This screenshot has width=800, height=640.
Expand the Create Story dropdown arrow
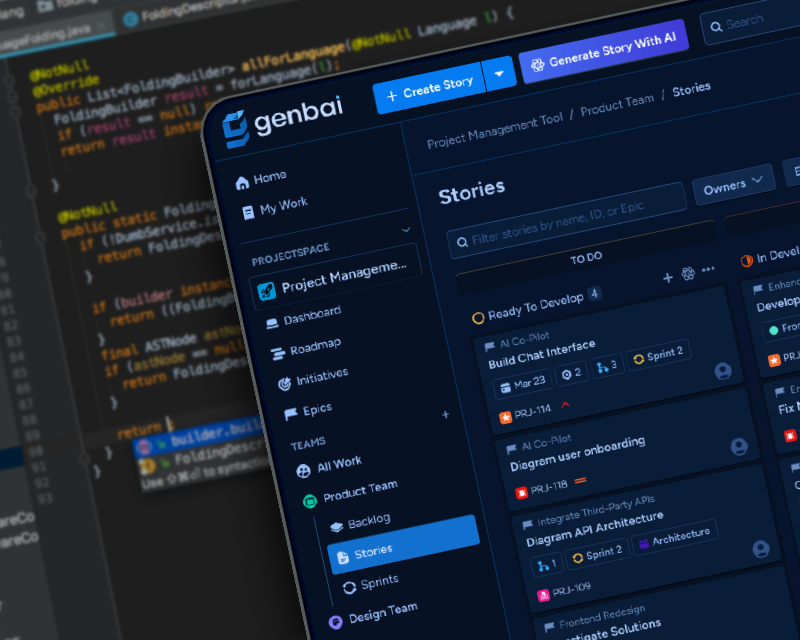(499, 72)
